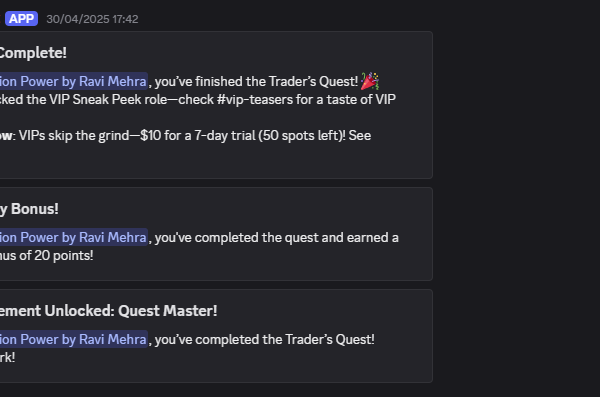Click "you've finished the Trader's Quest!" text
This screenshot has width=600, height=397.
(256, 81)
